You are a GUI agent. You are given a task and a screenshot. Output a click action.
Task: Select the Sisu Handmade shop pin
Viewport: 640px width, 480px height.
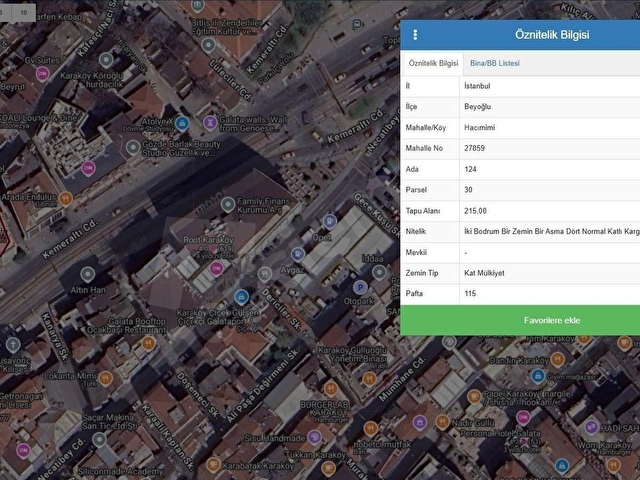314,438
